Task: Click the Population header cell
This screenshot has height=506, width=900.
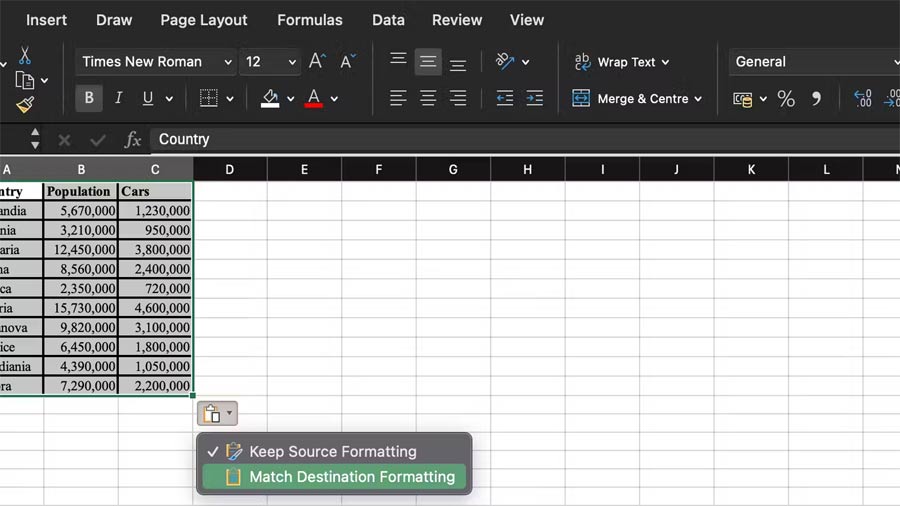Action: [80, 191]
